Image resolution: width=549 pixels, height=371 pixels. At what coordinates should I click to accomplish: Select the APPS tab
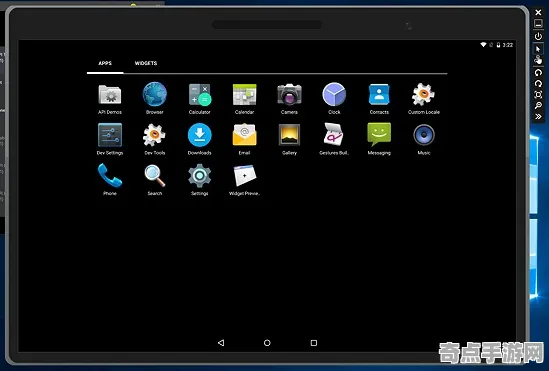(105, 63)
